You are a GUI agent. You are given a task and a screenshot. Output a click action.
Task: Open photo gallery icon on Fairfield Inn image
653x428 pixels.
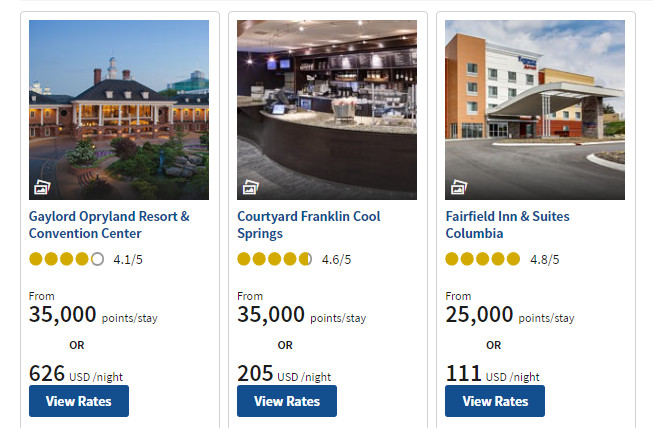tap(457, 187)
